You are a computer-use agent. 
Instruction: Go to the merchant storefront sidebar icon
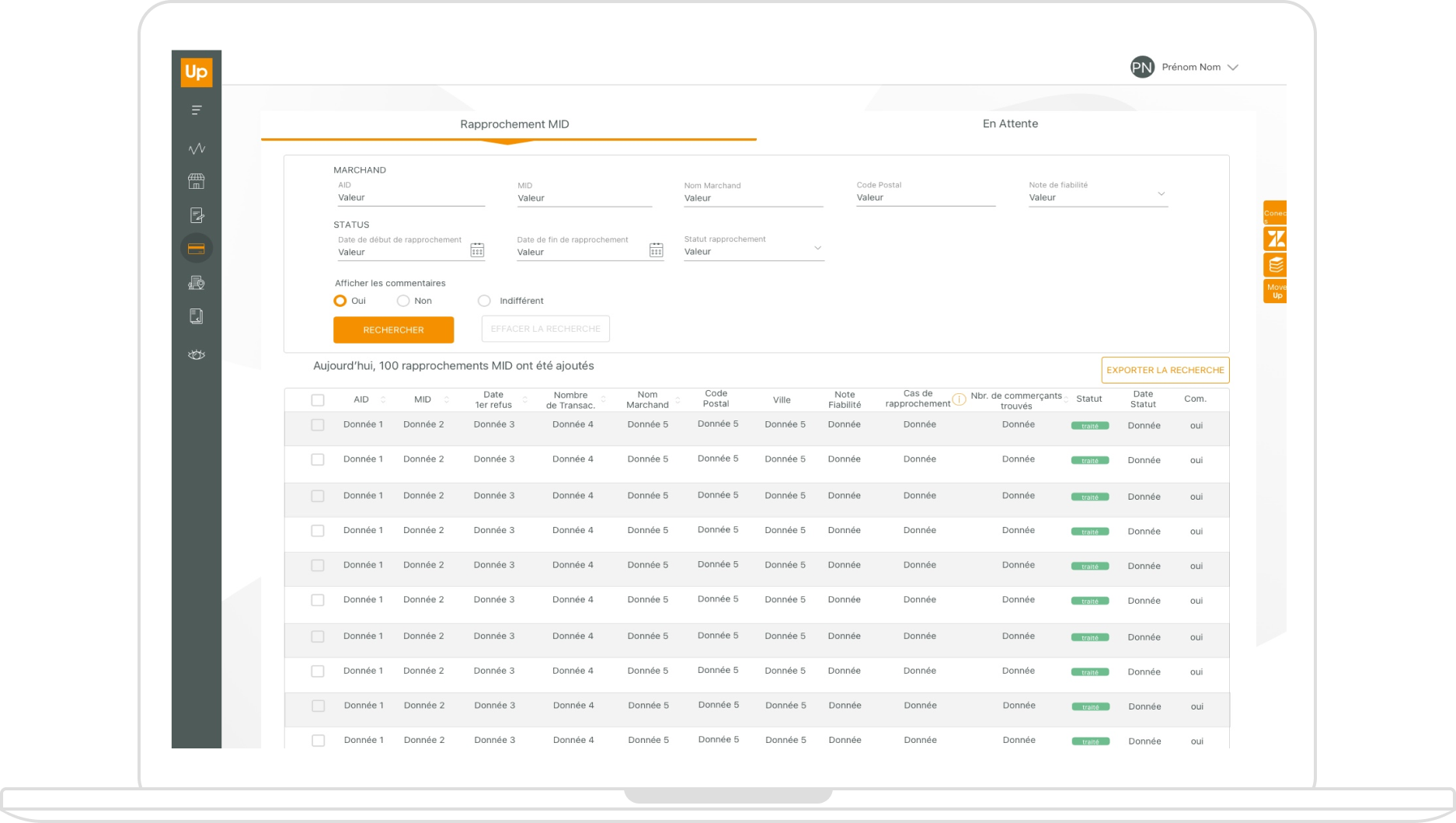pos(197,181)
